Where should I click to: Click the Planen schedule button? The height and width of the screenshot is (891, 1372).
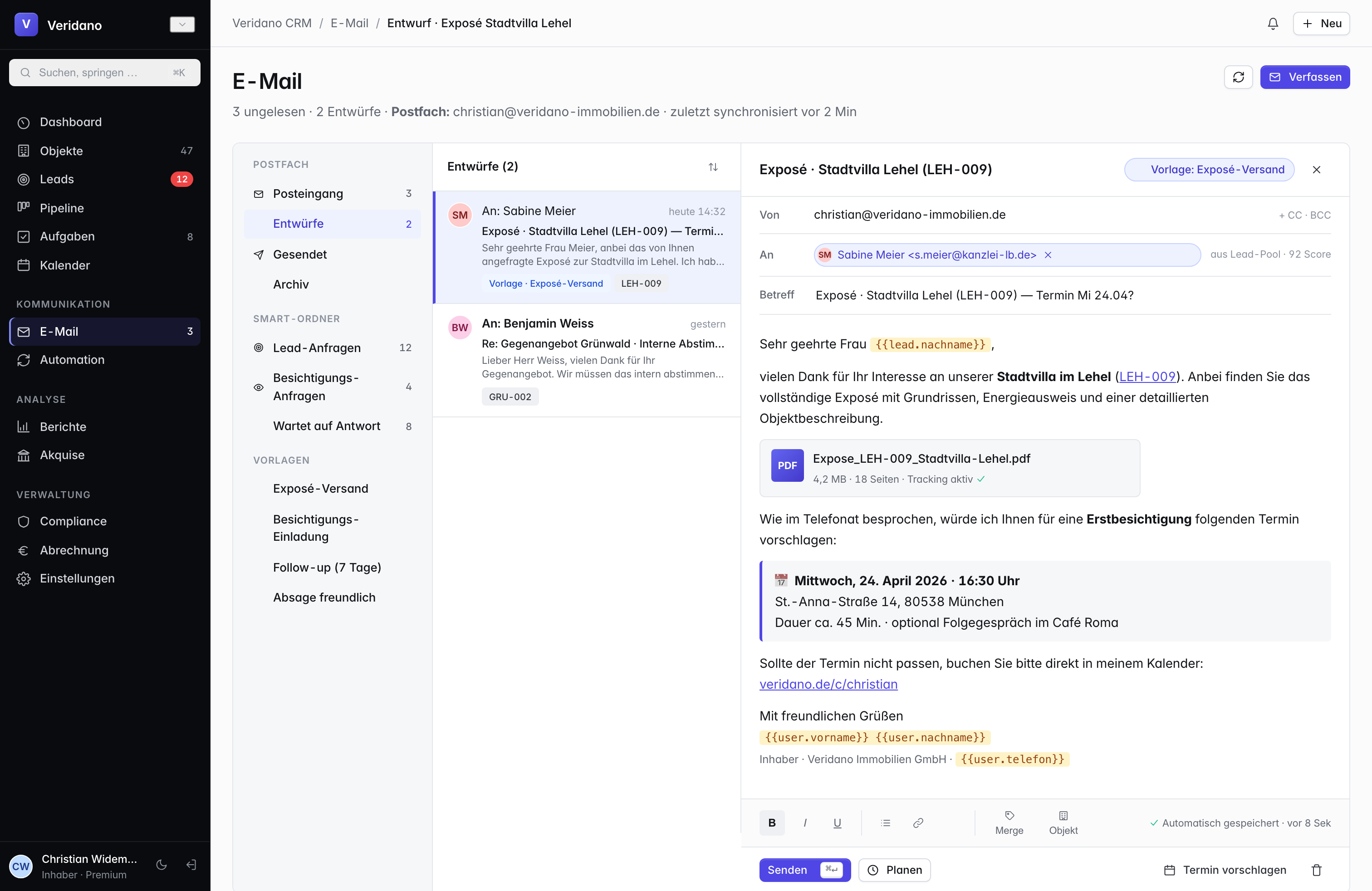895,870
